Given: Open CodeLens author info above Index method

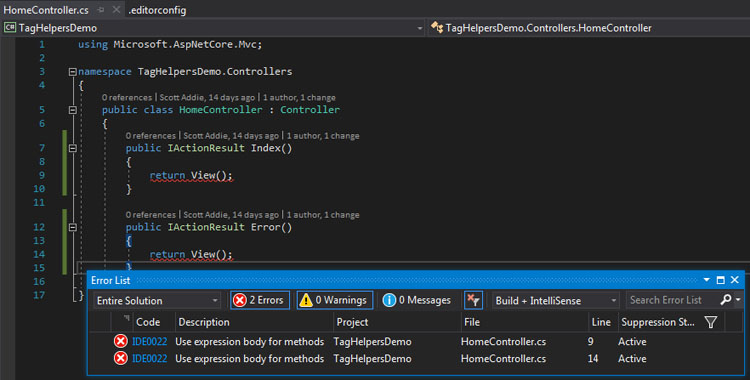Looking at the screenshot, I should pos(231,136).
